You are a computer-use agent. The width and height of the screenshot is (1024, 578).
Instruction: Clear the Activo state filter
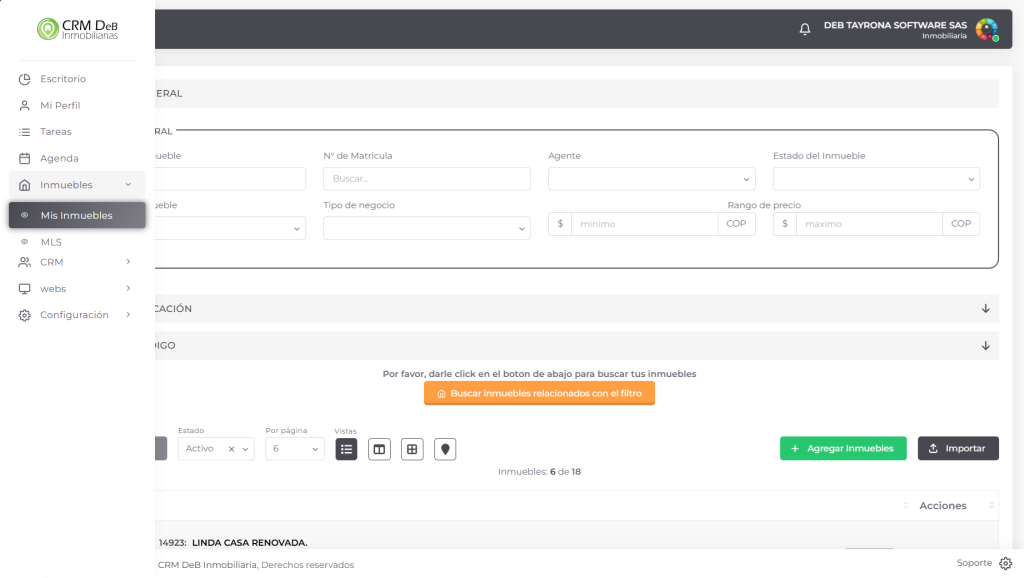point(231,449)
